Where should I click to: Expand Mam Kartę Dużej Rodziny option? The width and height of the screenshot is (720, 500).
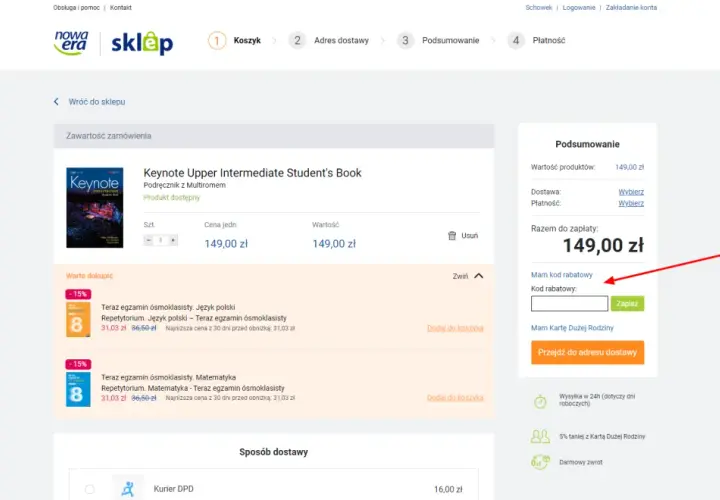pos(572,328)
